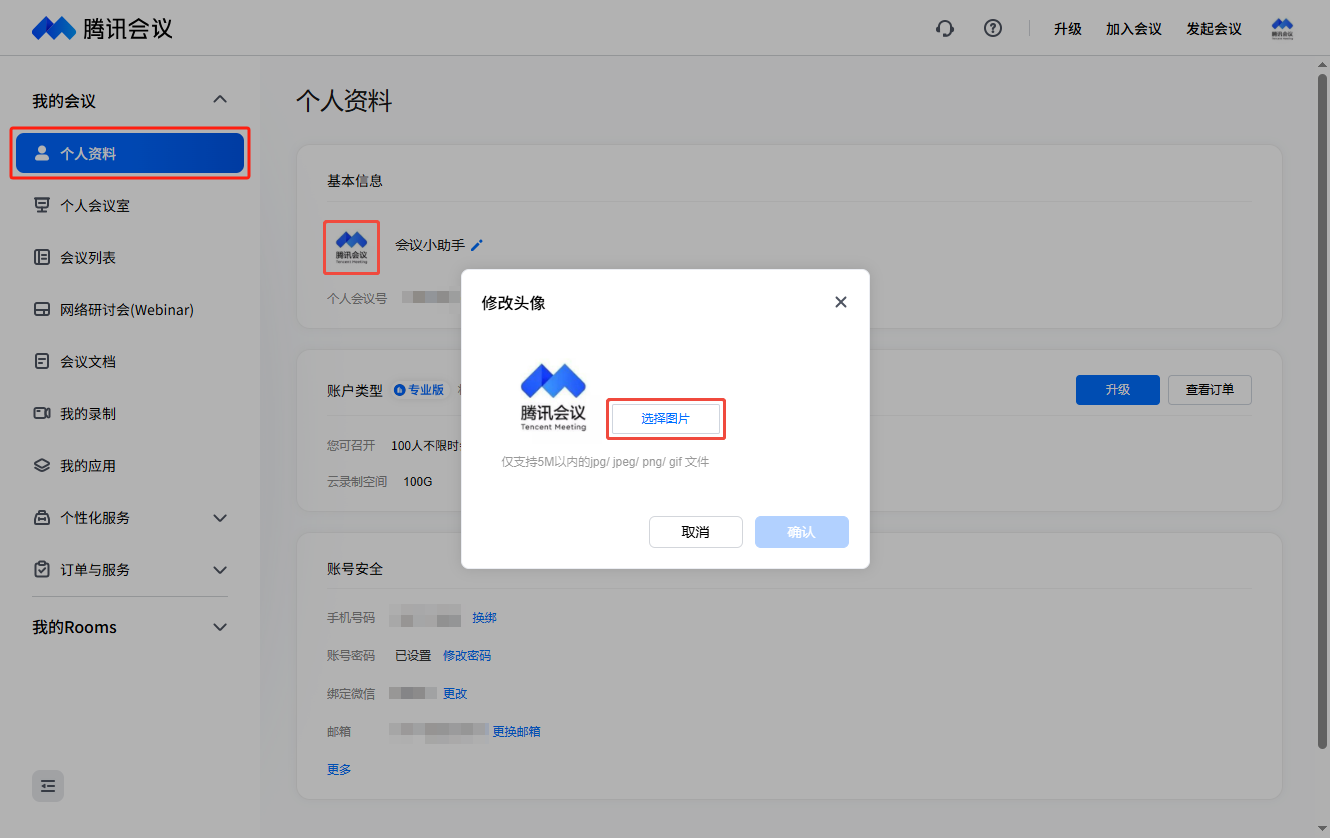Expand the 订单与服务 chevron
1330x838 pixels.
tap(221, 570)
